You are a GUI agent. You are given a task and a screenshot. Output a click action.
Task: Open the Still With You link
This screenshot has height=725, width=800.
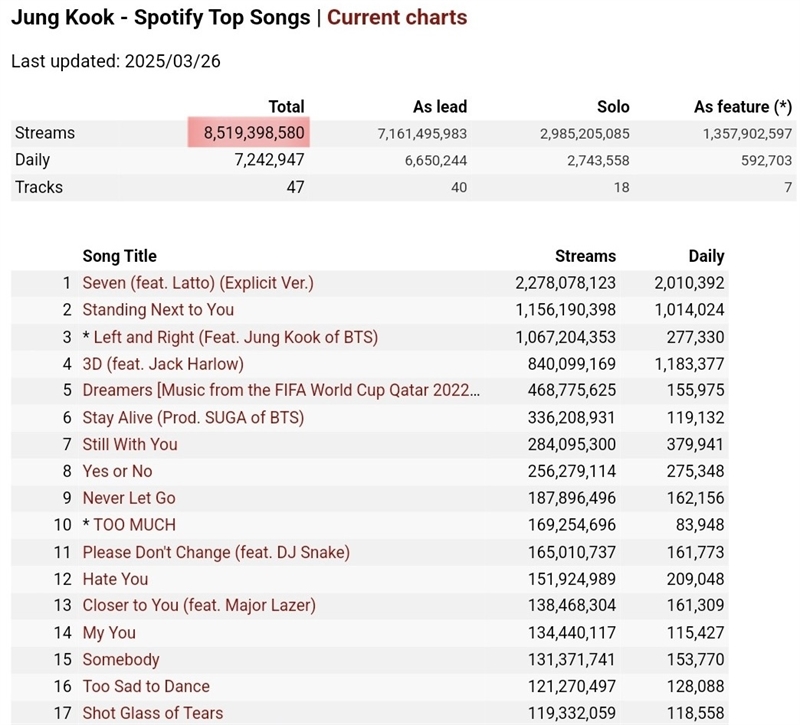(x=130, y=444)
